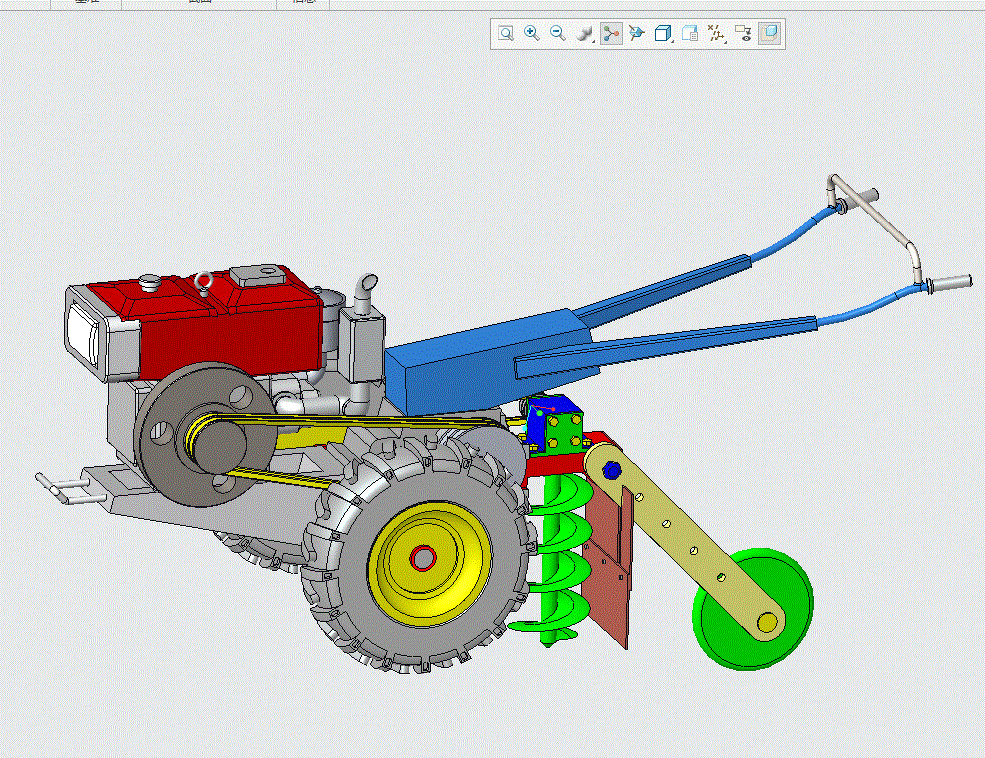Toggle the Perspective View button
Screen dimensions: 985x758
coord(770,33)
